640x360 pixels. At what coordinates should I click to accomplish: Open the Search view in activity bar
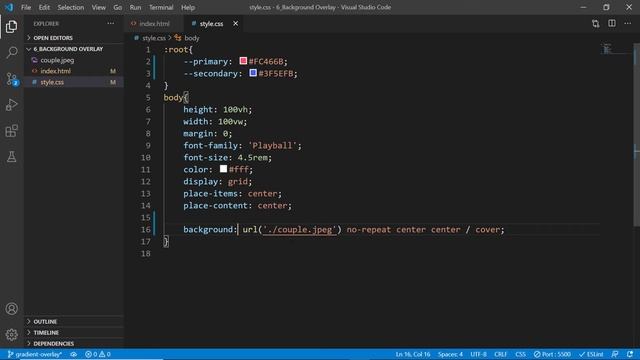11,52
